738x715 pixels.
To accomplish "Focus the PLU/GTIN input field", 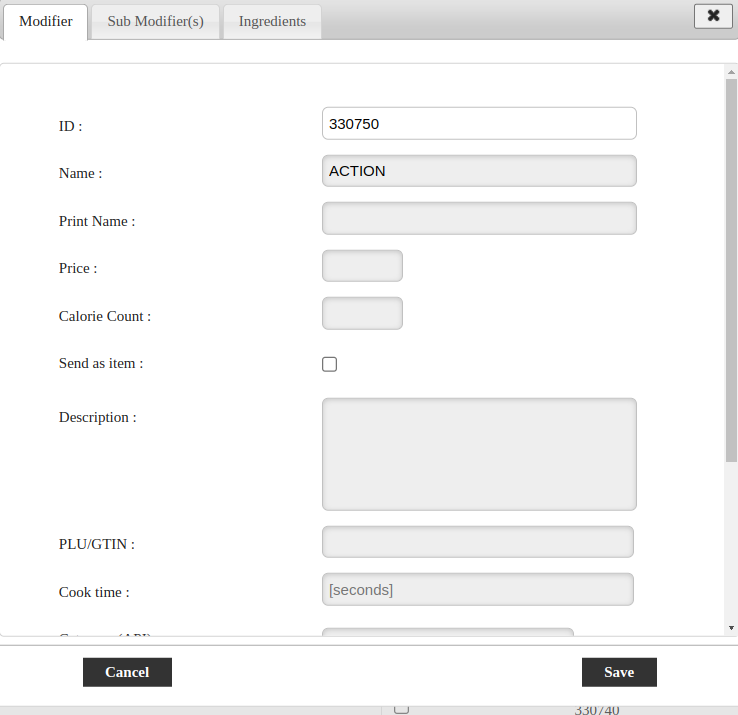I will [x=477, y=542].
